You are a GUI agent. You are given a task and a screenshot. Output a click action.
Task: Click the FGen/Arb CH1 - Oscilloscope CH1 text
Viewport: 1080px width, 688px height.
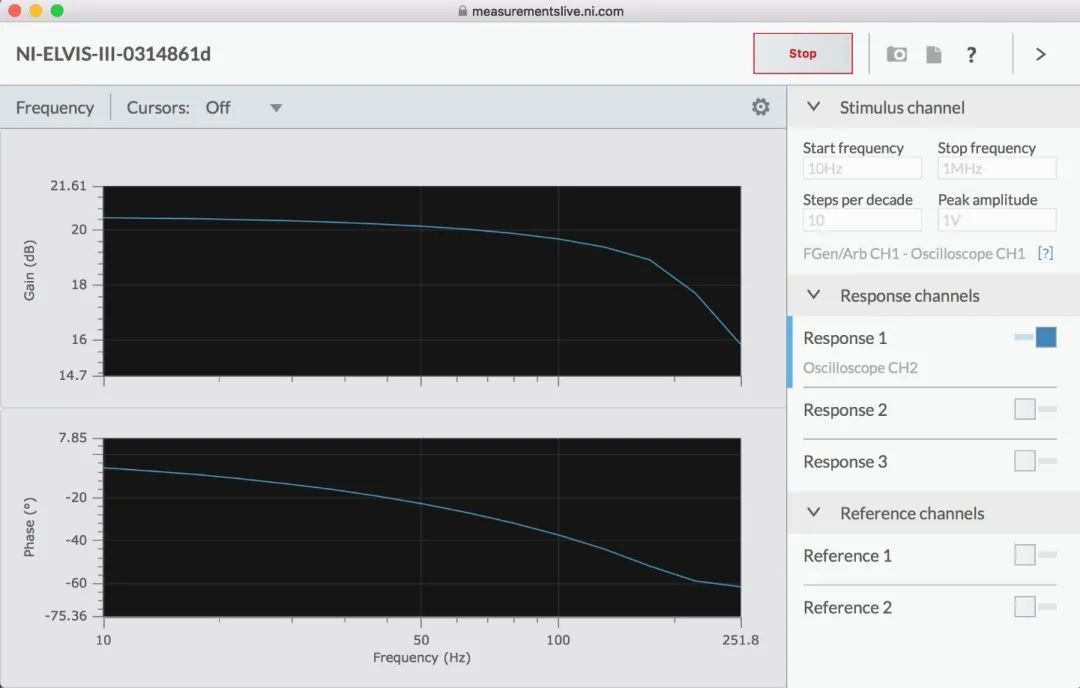[914, 253]
